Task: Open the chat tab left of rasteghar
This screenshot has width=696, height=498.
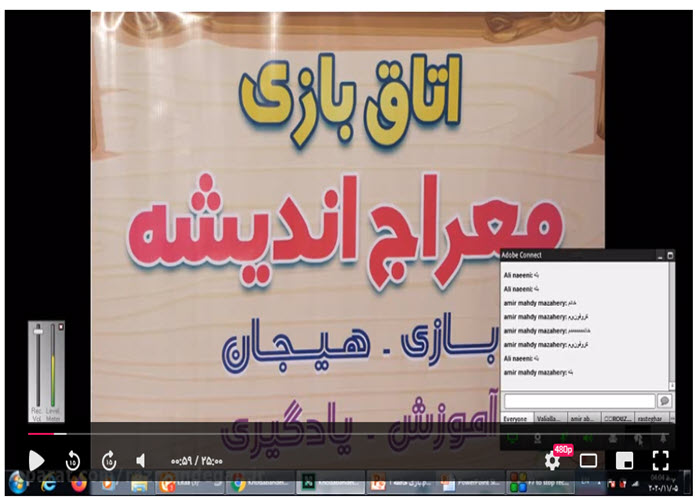Action: tap(617, 419)
